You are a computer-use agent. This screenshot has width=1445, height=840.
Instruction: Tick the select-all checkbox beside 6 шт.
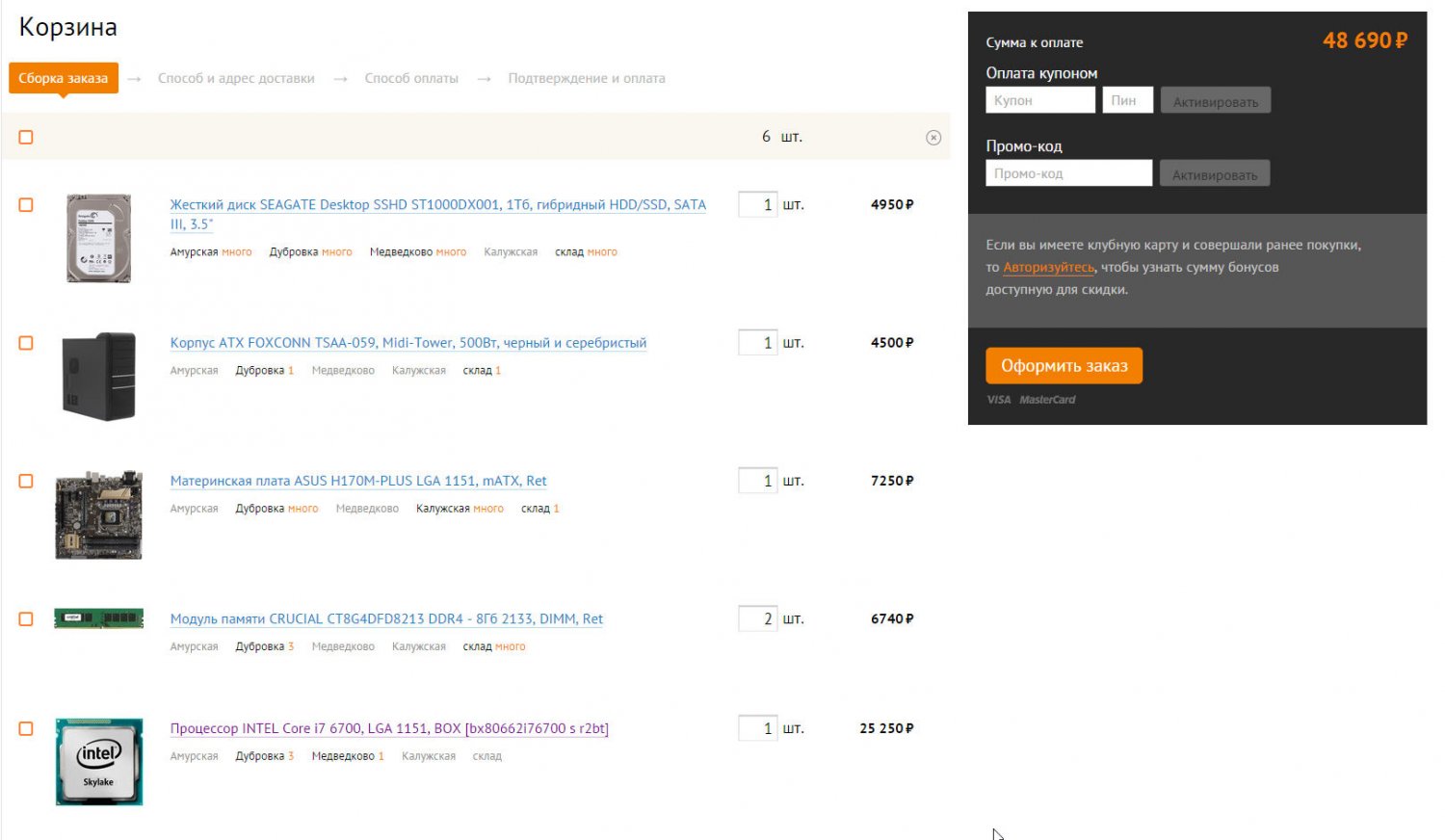(x=26, y=138)
